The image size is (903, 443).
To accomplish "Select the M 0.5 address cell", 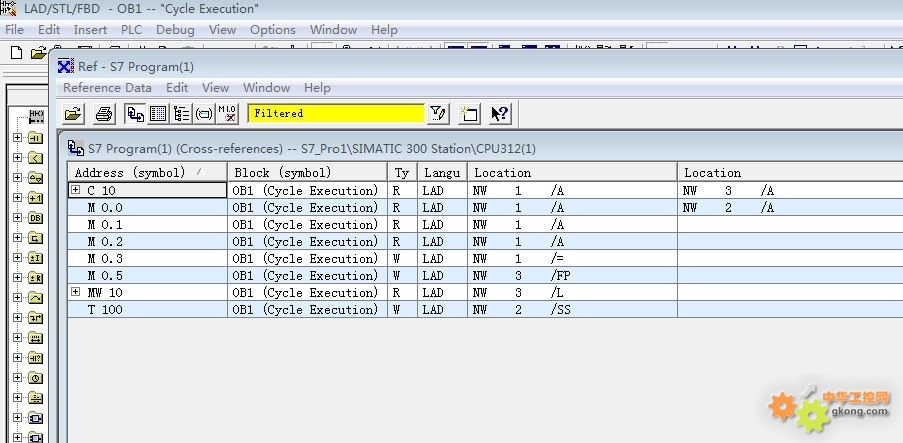I will pyautogui.click(x=147, y=275).
